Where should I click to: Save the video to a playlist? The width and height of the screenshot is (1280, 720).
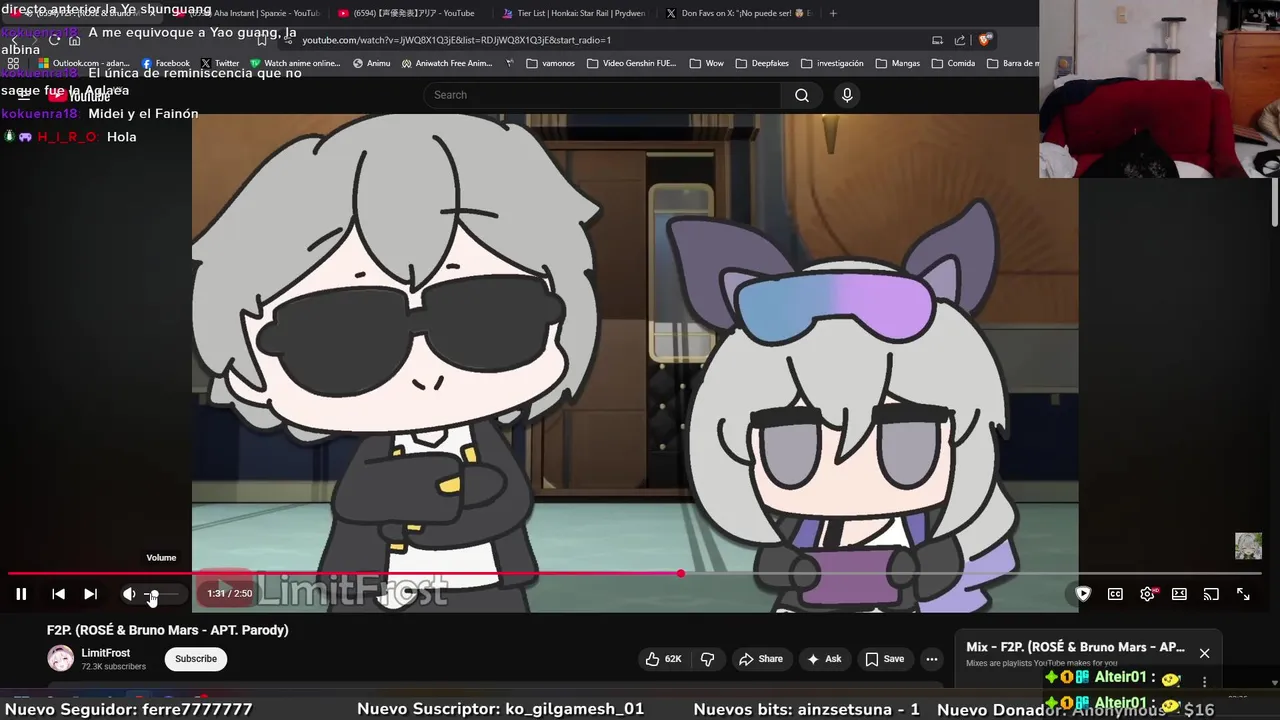885,659
